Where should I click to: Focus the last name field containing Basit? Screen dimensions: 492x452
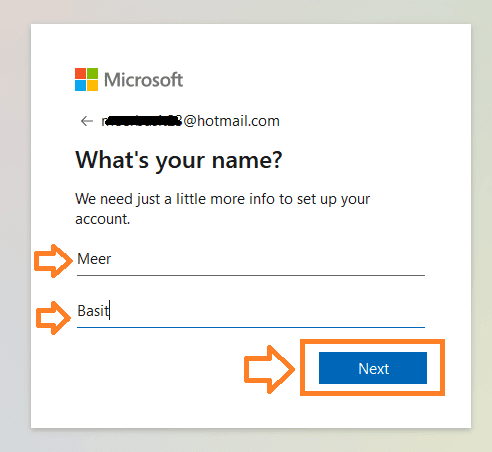pos(251,311)
